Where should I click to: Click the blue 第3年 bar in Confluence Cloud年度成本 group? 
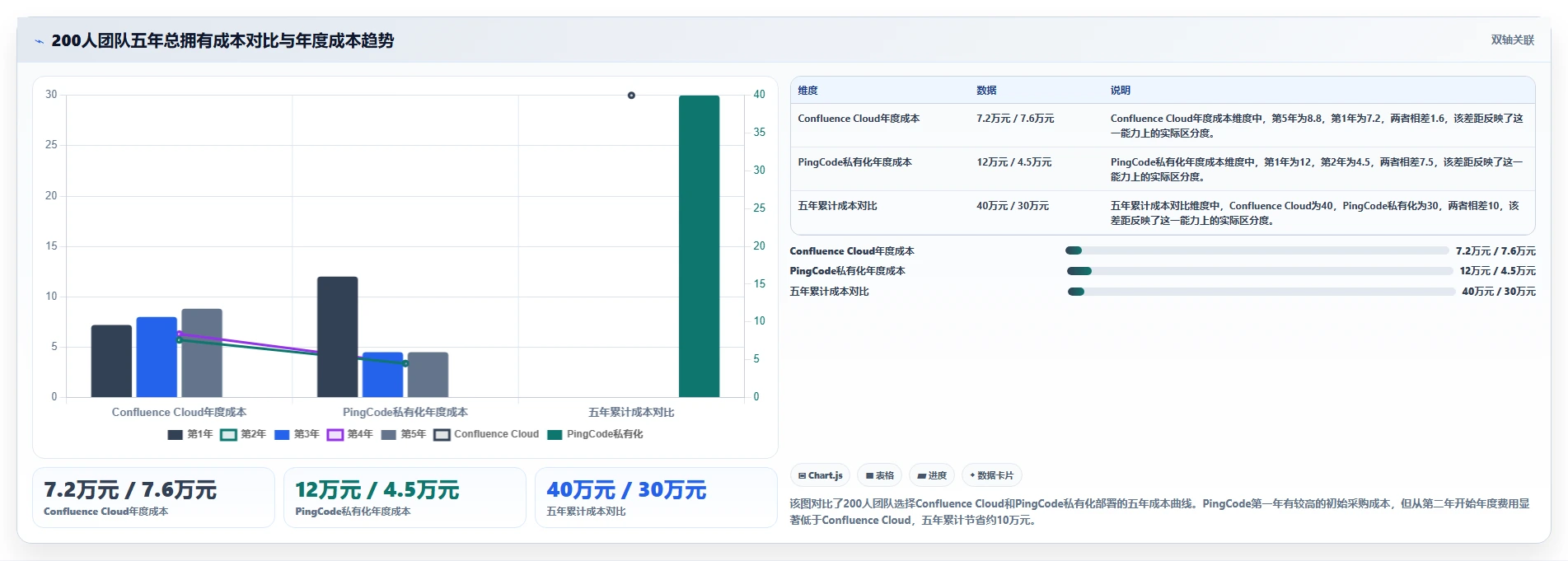click(157, 358)
